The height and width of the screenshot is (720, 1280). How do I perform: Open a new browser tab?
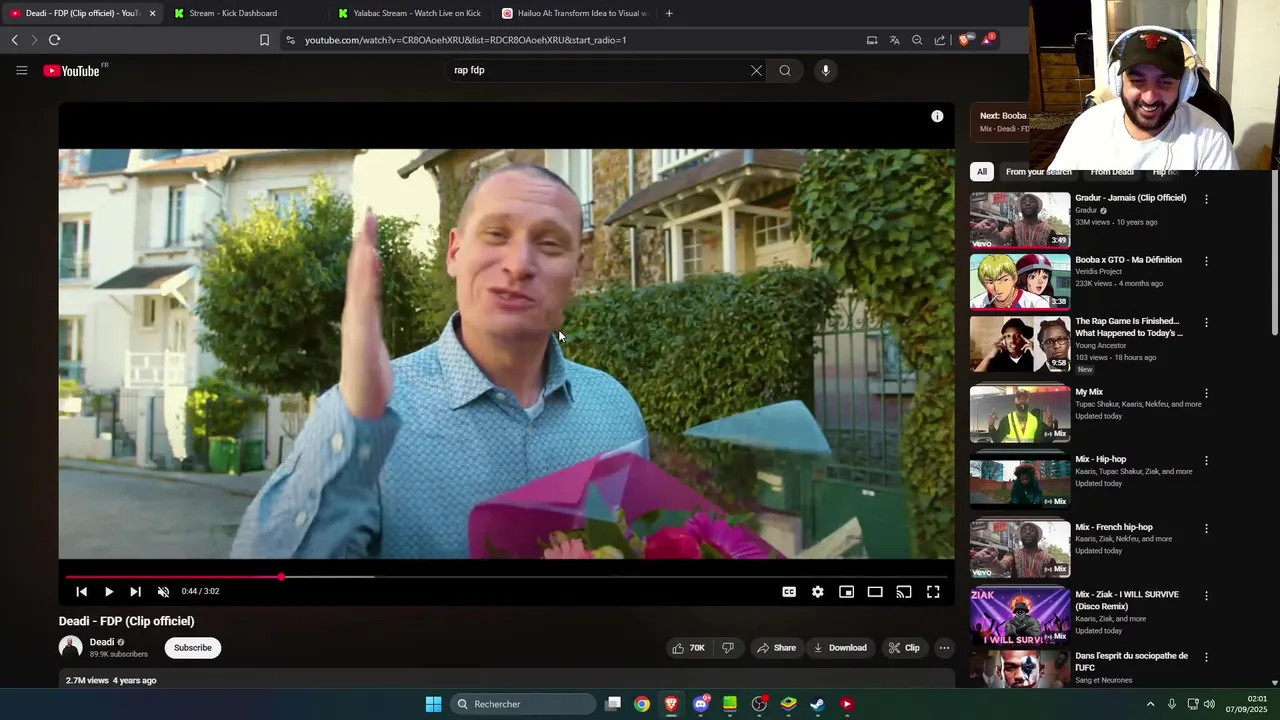pyautogui.click(x=669, y=13)
